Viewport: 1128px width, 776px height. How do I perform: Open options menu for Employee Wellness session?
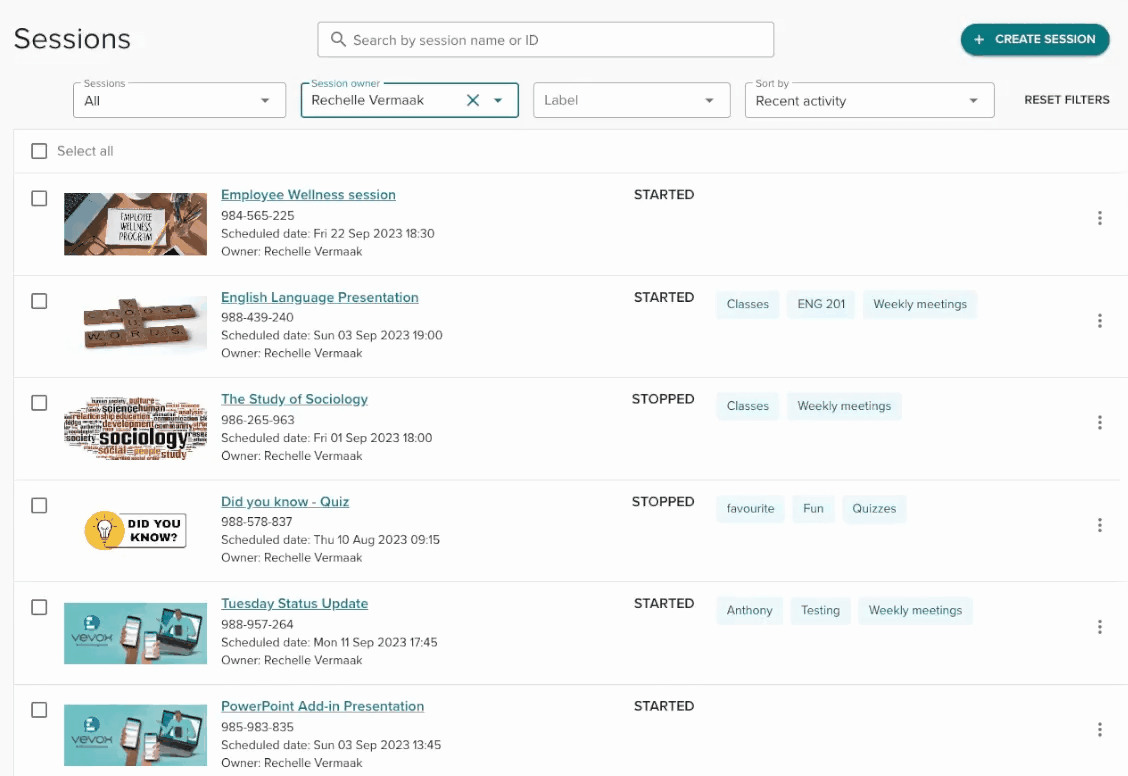click(x=1099, y=218)
